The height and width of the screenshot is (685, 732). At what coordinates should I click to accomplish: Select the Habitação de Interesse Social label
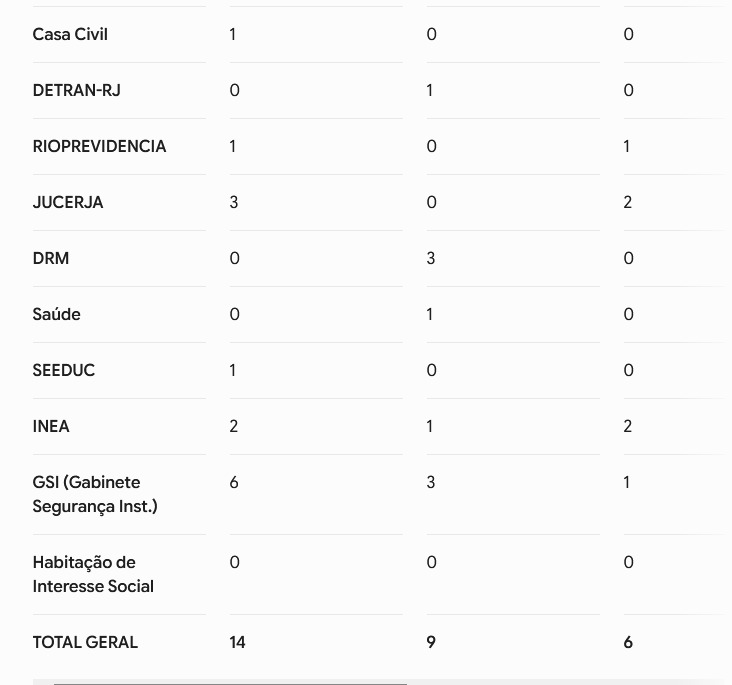point(93,574)
